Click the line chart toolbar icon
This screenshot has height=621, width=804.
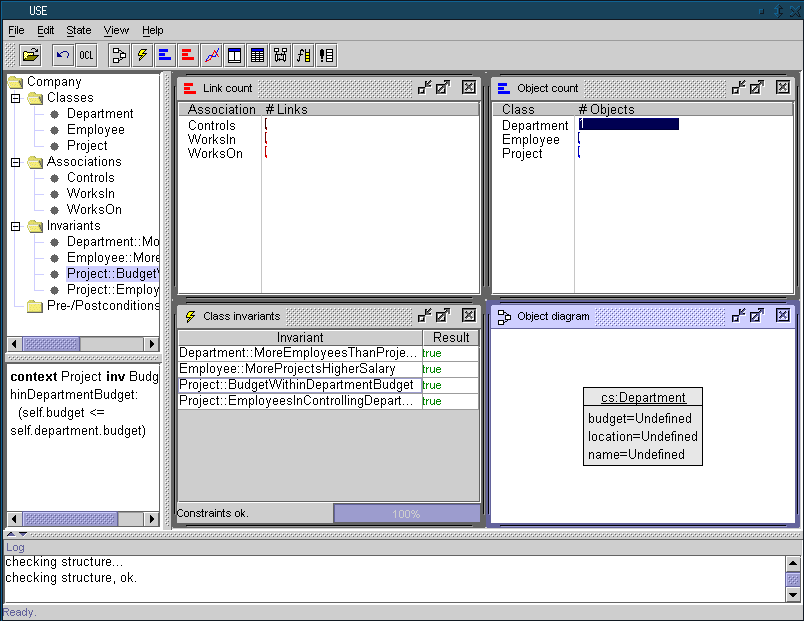coord(211,55)
